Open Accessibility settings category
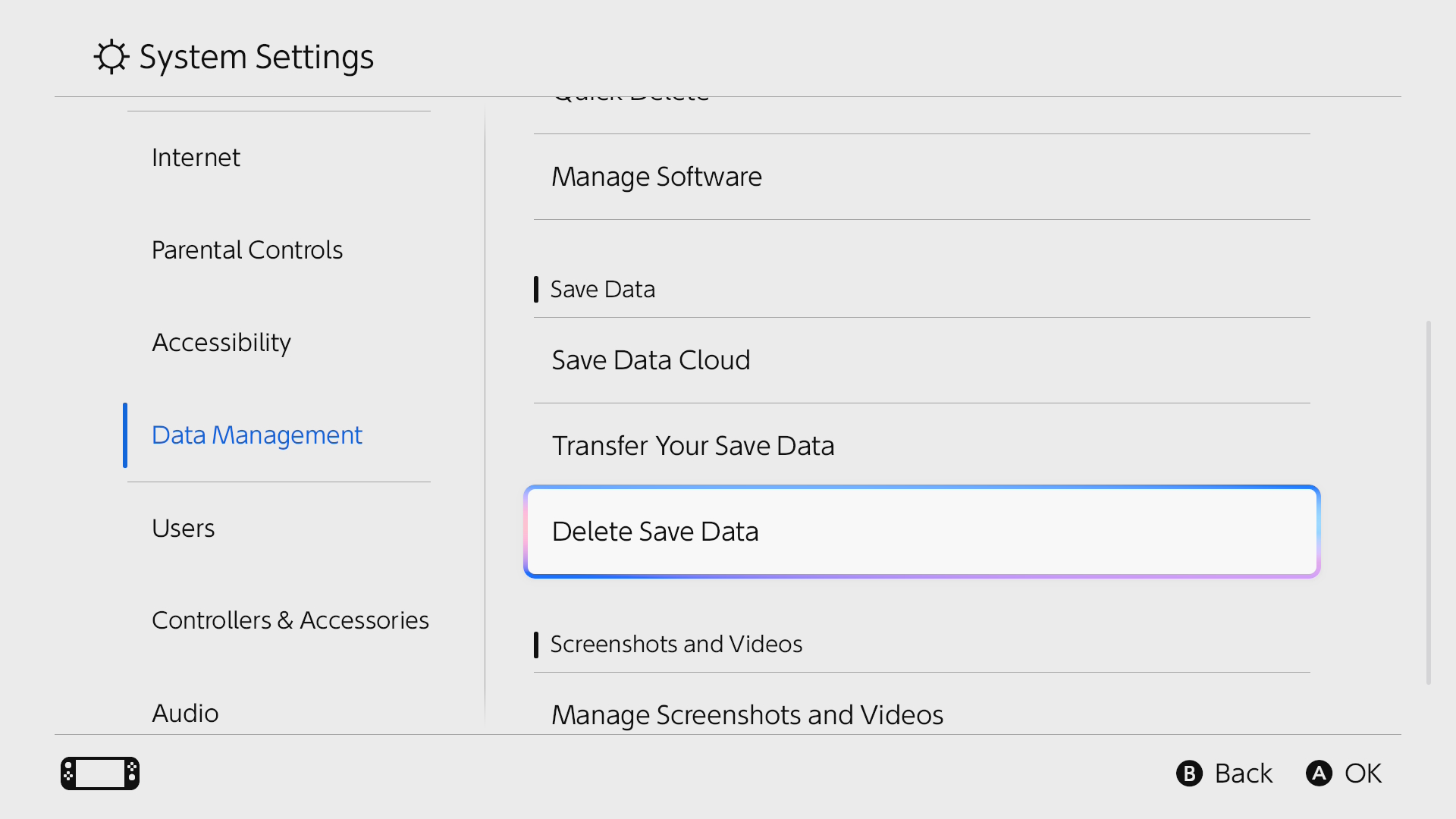This screenshot has height=819, width=1456. coord(221,342)
